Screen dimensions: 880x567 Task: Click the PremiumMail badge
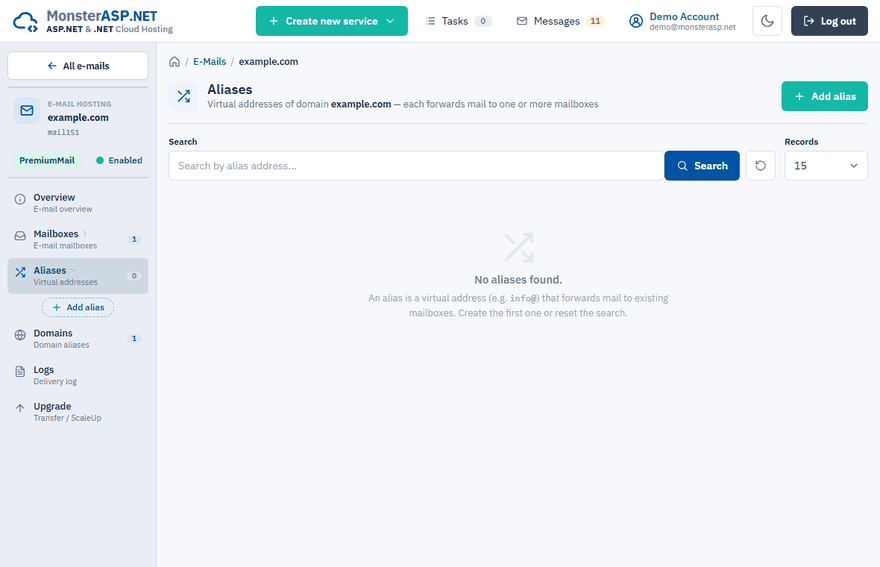coord(47,161)
